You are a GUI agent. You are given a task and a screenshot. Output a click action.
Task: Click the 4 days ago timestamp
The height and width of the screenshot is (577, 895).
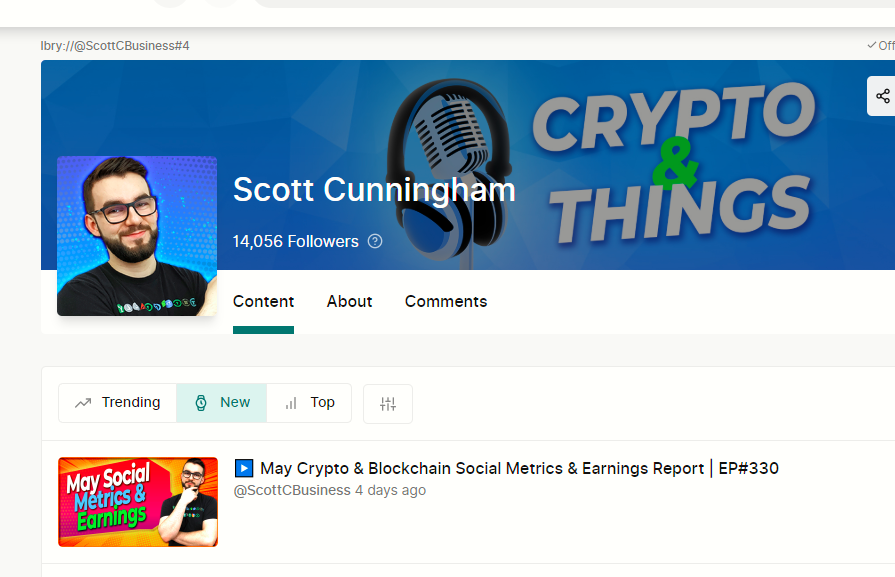(x=390, y=490)
